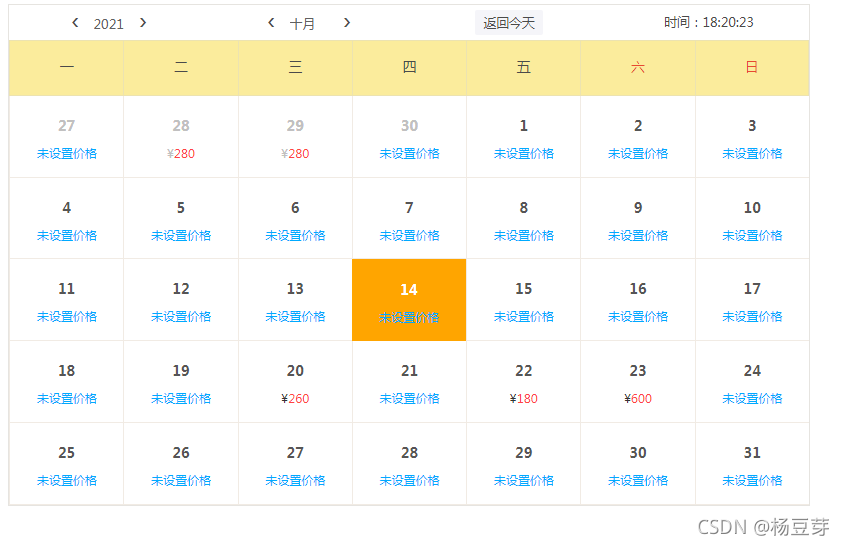Click ¥600 price on date 23

[x=638, y=399]
